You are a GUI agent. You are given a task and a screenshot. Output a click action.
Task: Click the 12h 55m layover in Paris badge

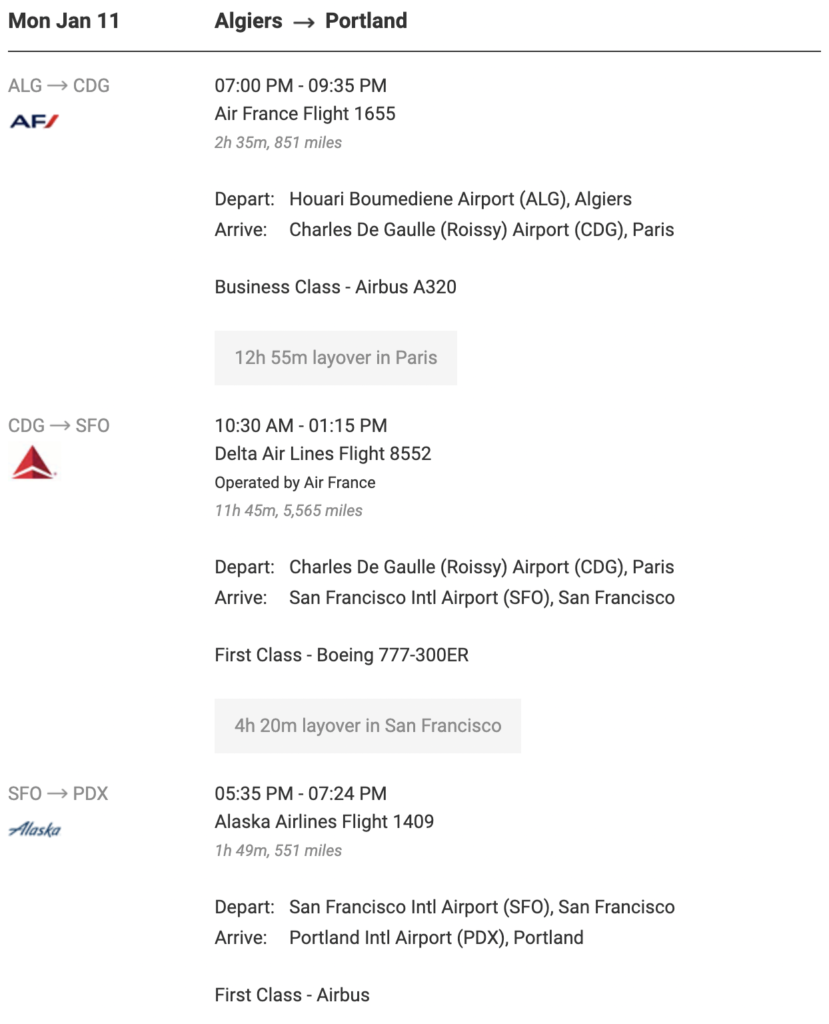(336, 358)
